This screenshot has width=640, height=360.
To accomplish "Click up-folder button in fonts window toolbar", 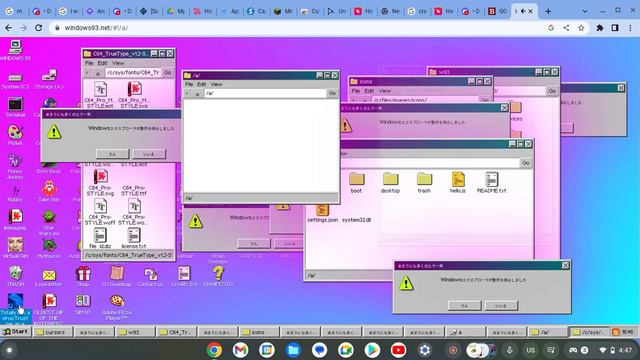I will 98,73.
